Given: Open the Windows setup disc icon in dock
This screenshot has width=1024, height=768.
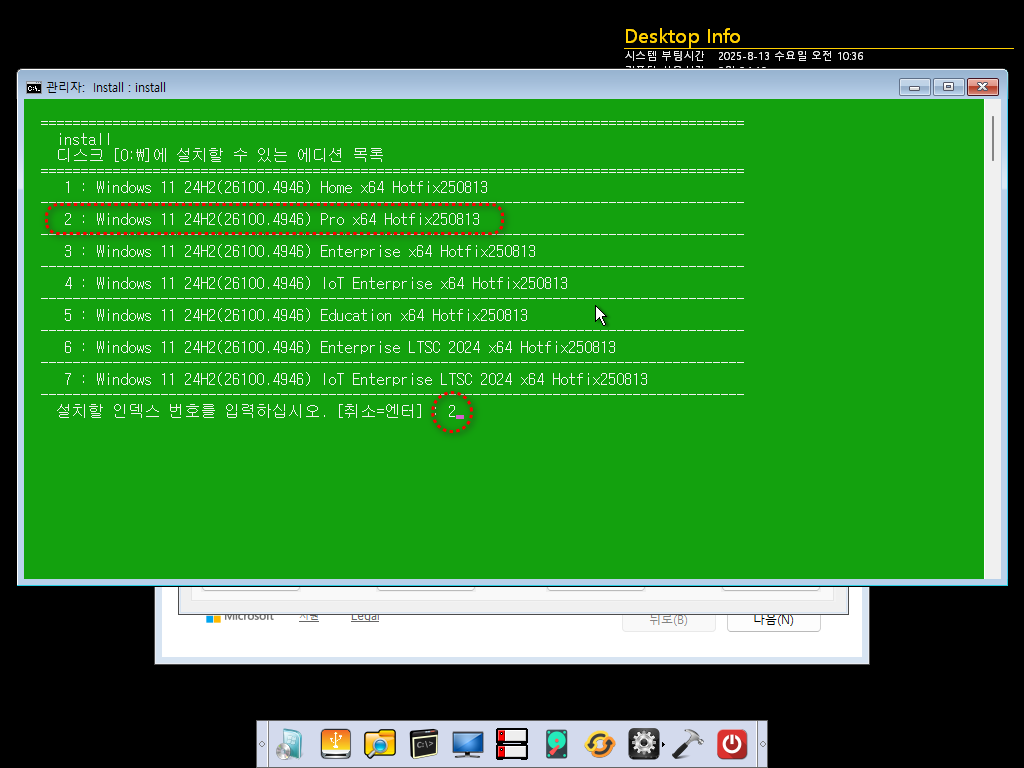Looking at the screenshot, I should pos(290,744).
